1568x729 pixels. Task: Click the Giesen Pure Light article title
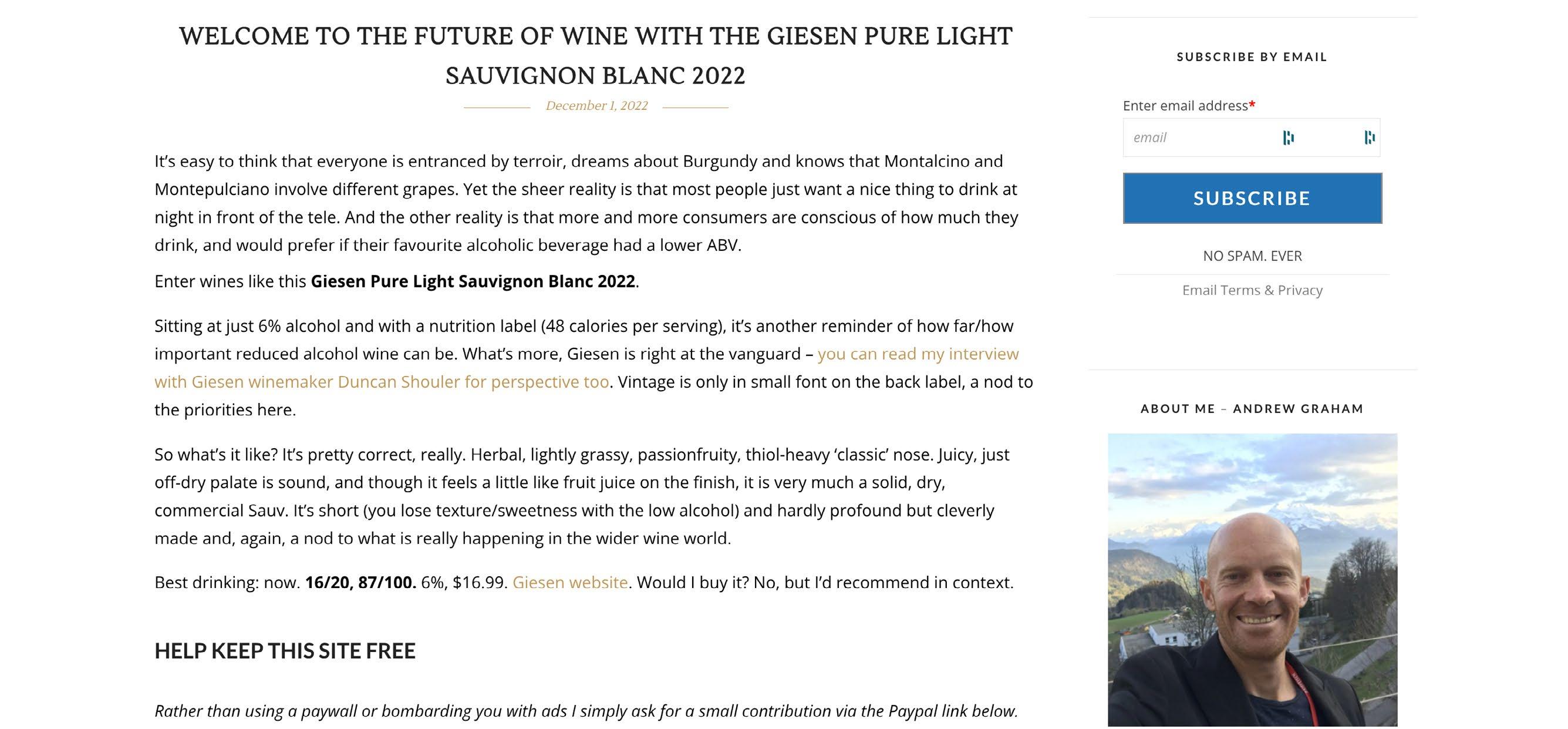595,55
